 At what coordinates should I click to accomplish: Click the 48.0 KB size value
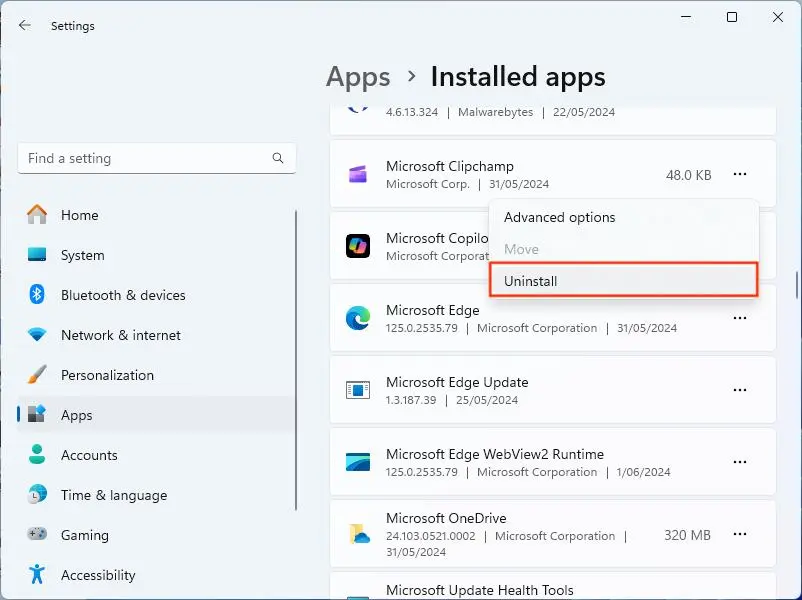[x=688, y=175]
